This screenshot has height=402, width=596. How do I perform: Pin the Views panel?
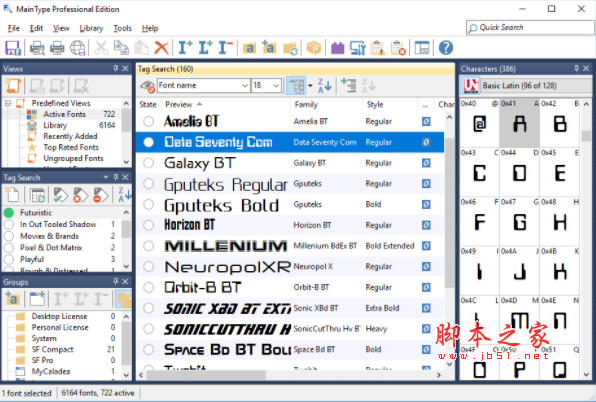[116, 68]
